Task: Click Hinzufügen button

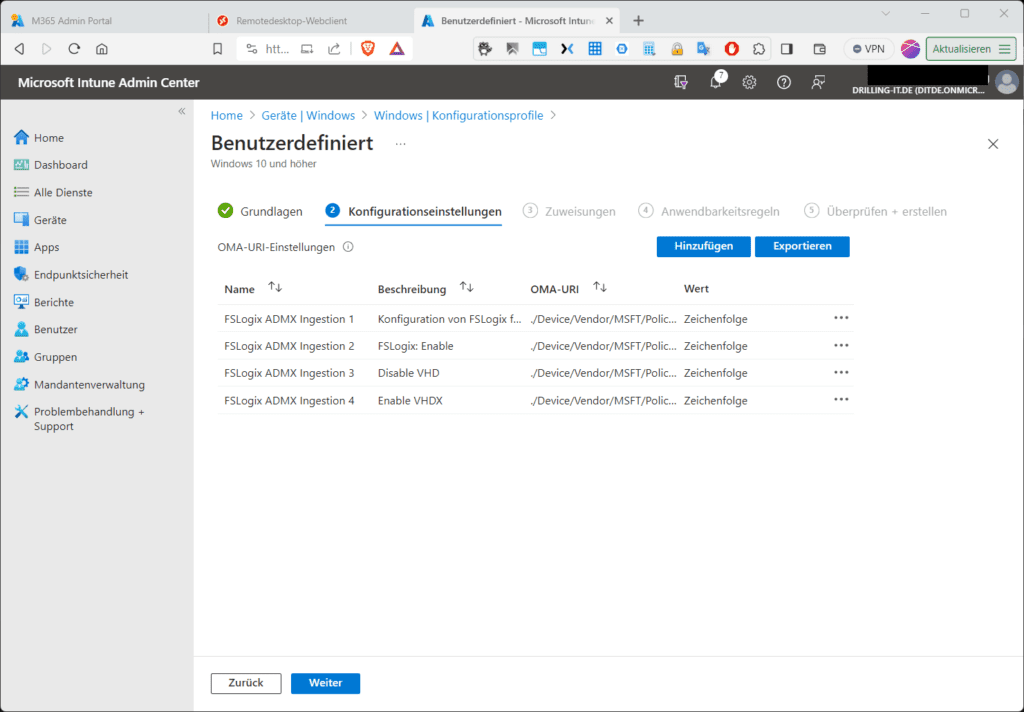Action: 703,246
